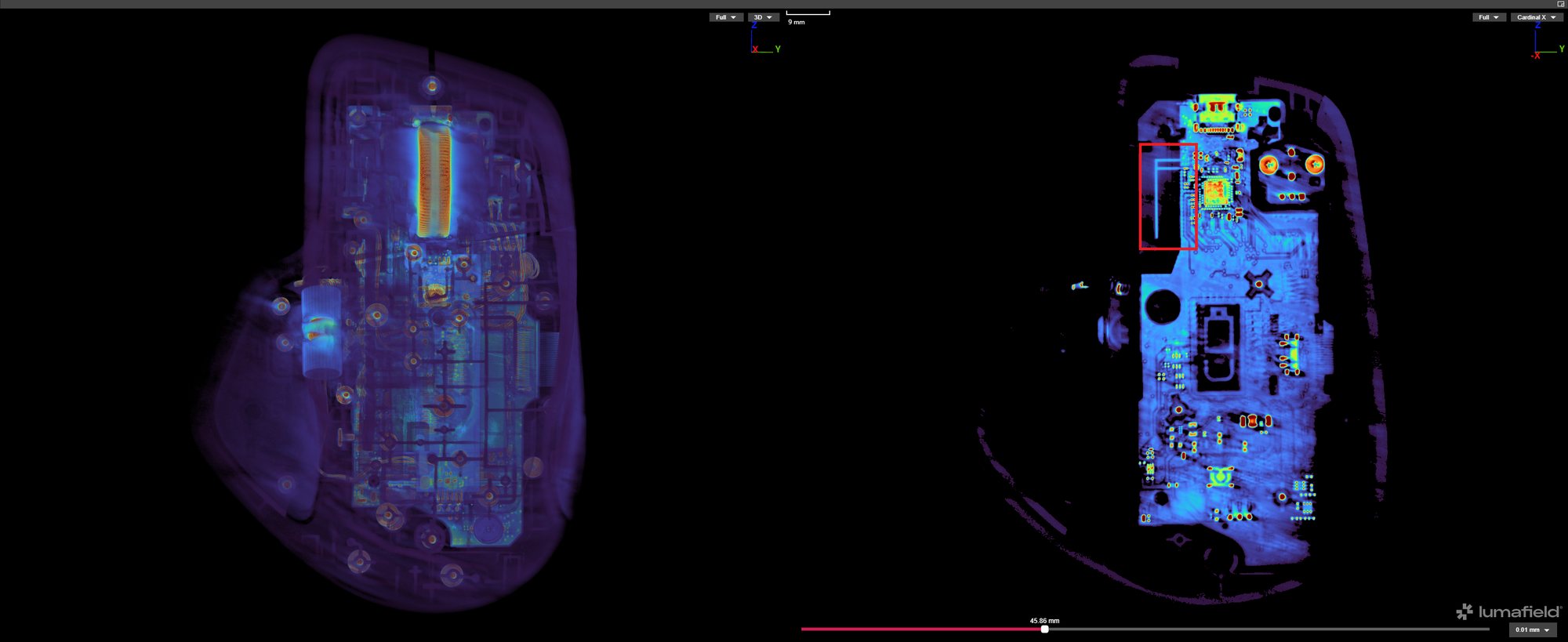Open the 3D view mode dropdown

[x=763, y=17]
